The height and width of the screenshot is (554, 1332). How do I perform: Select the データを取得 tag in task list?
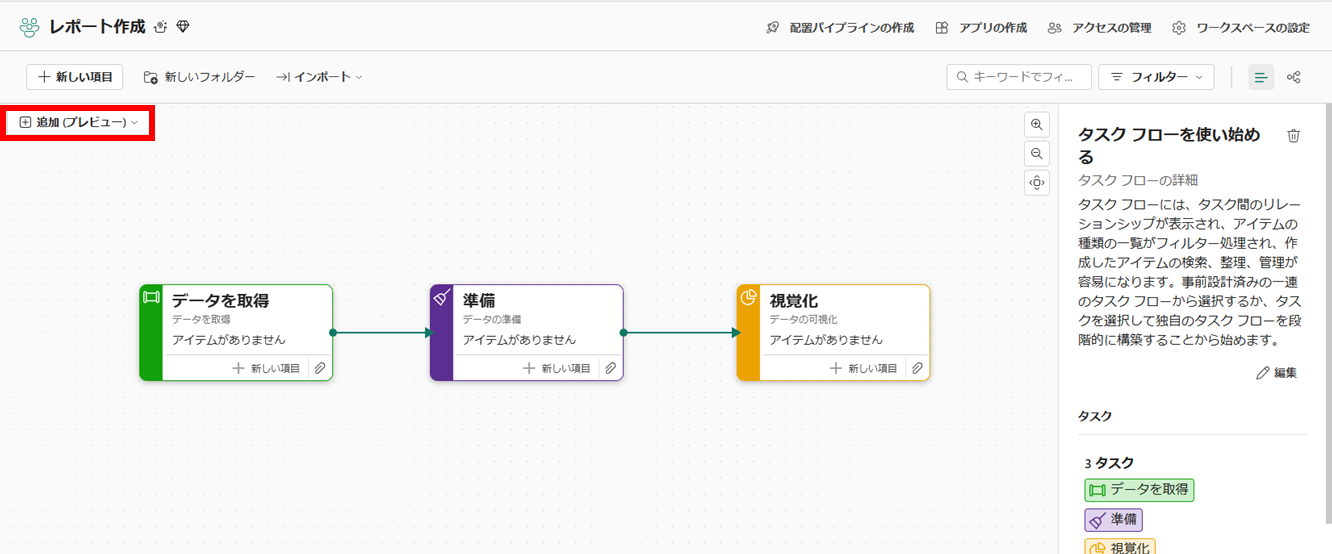(1139, 490)
